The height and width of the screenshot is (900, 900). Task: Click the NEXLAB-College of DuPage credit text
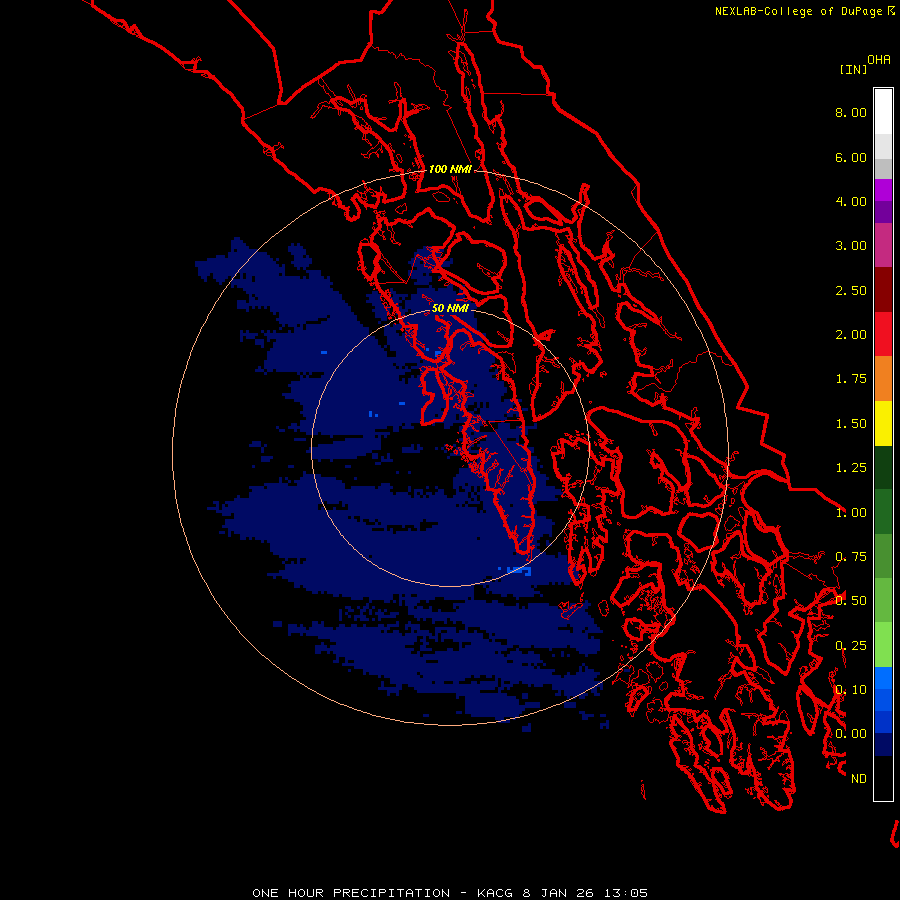804,11
